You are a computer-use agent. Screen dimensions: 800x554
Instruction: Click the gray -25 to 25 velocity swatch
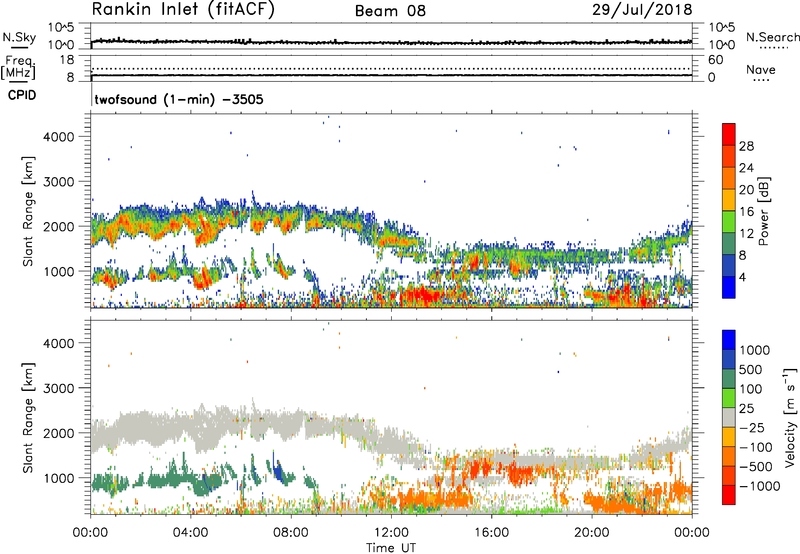(x=729, y=417)
